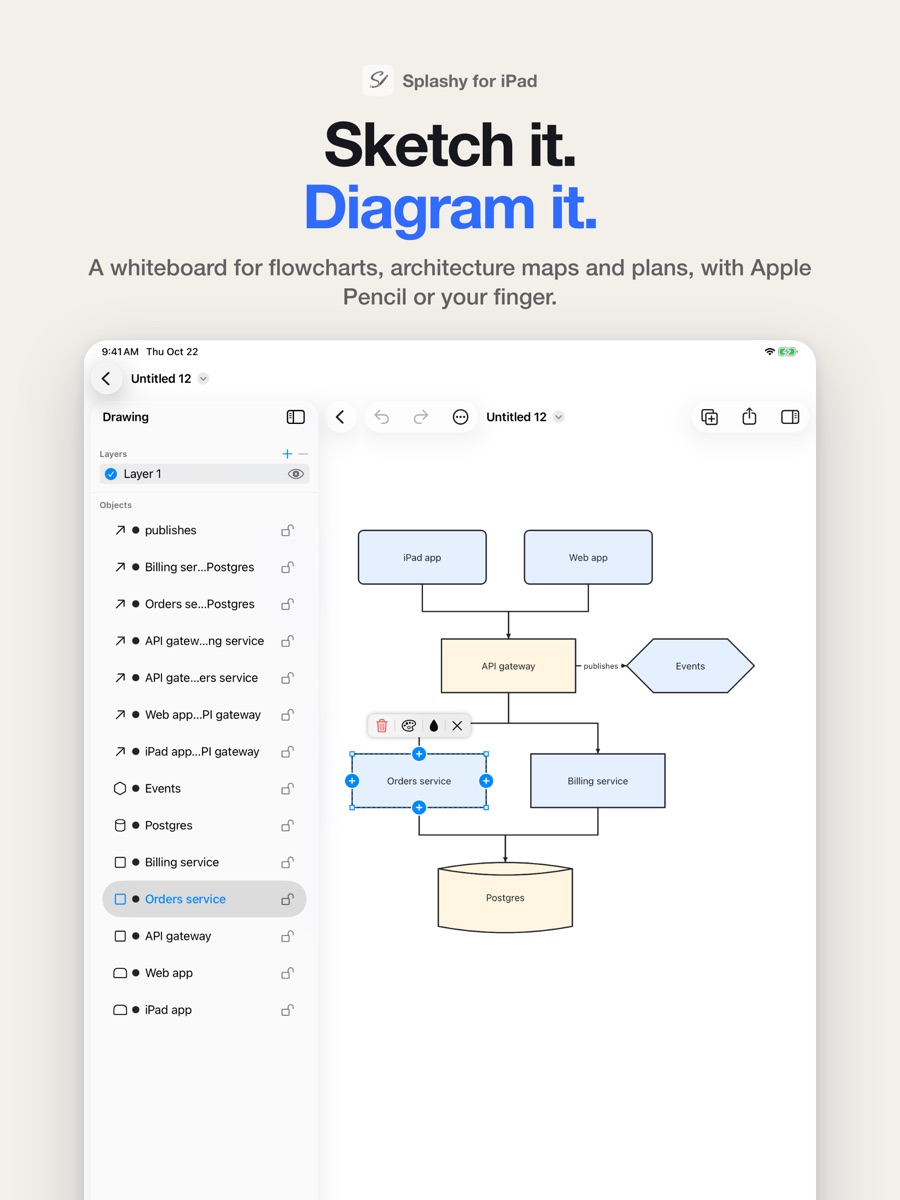This screenshot has height=1200, width=900.
Task: Select the Postgres cylinder on canvas
Action: click(505, 898)
